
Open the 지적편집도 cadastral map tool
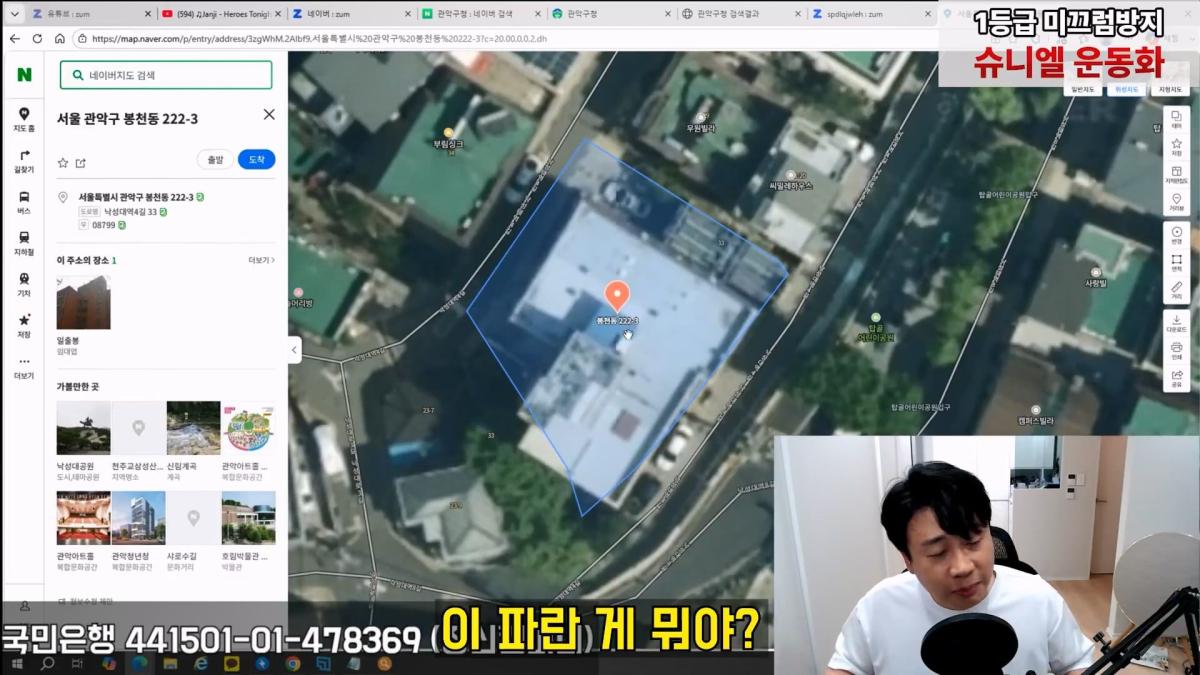pyautogui.click(x=1176, y=174)
